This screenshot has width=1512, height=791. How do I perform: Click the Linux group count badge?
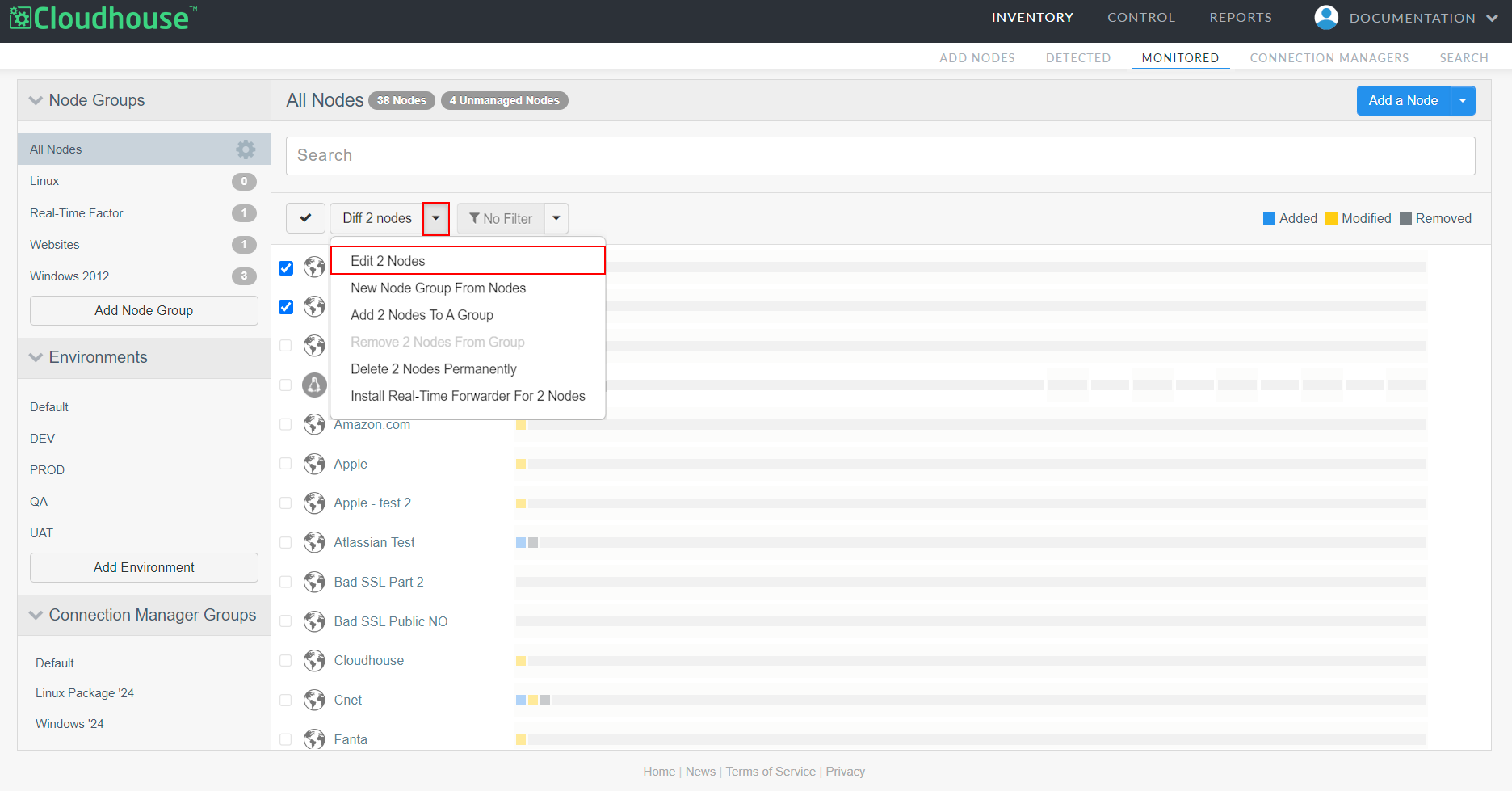[244, 181]
